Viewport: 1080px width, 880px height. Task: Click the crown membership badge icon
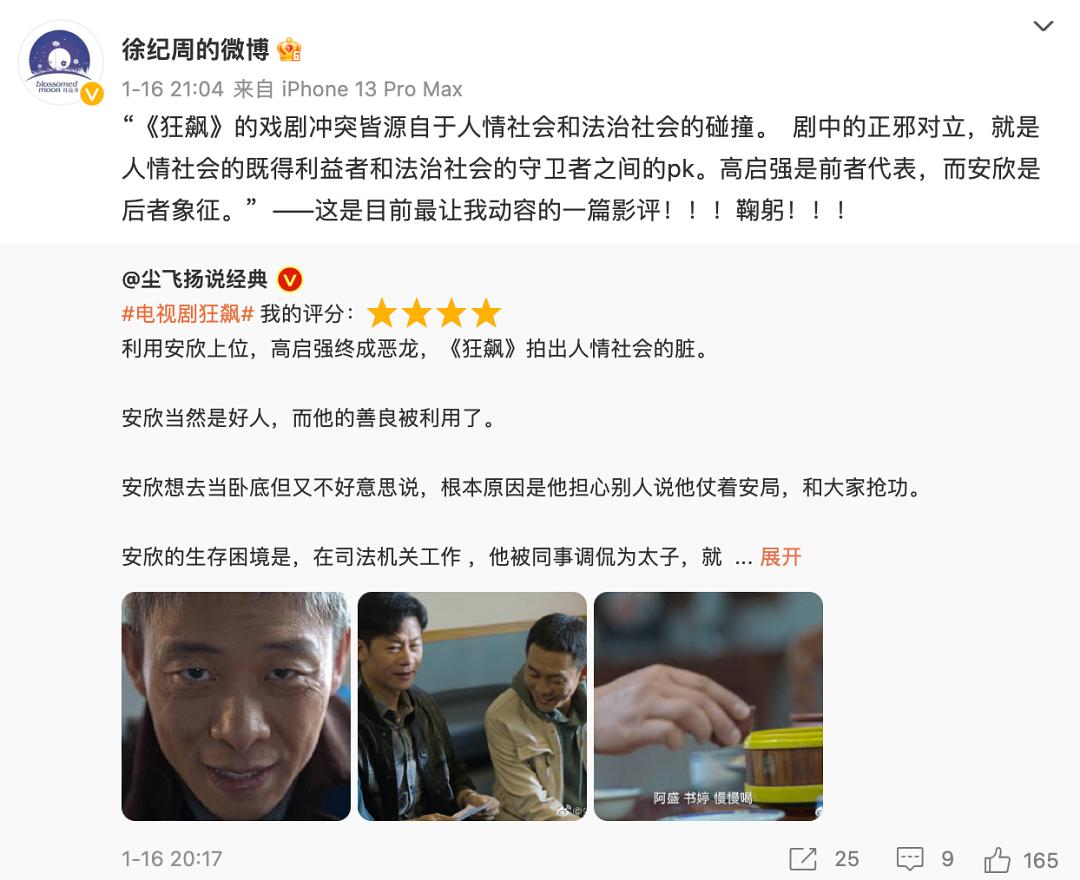coord(289,50)
